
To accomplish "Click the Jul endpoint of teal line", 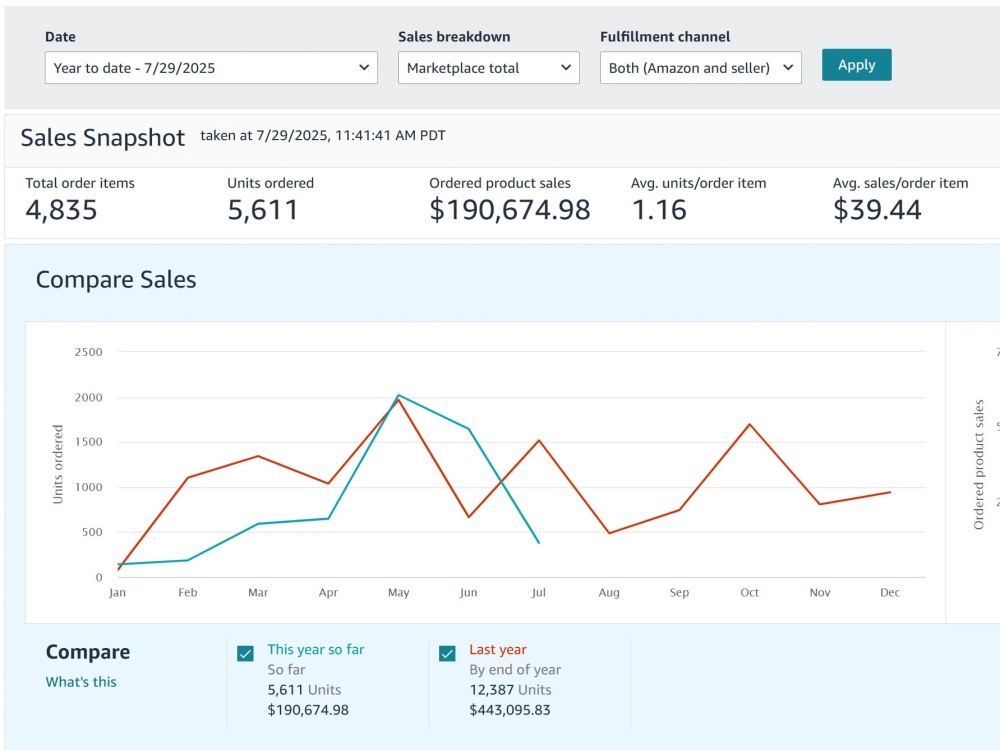I will point(539,543).
